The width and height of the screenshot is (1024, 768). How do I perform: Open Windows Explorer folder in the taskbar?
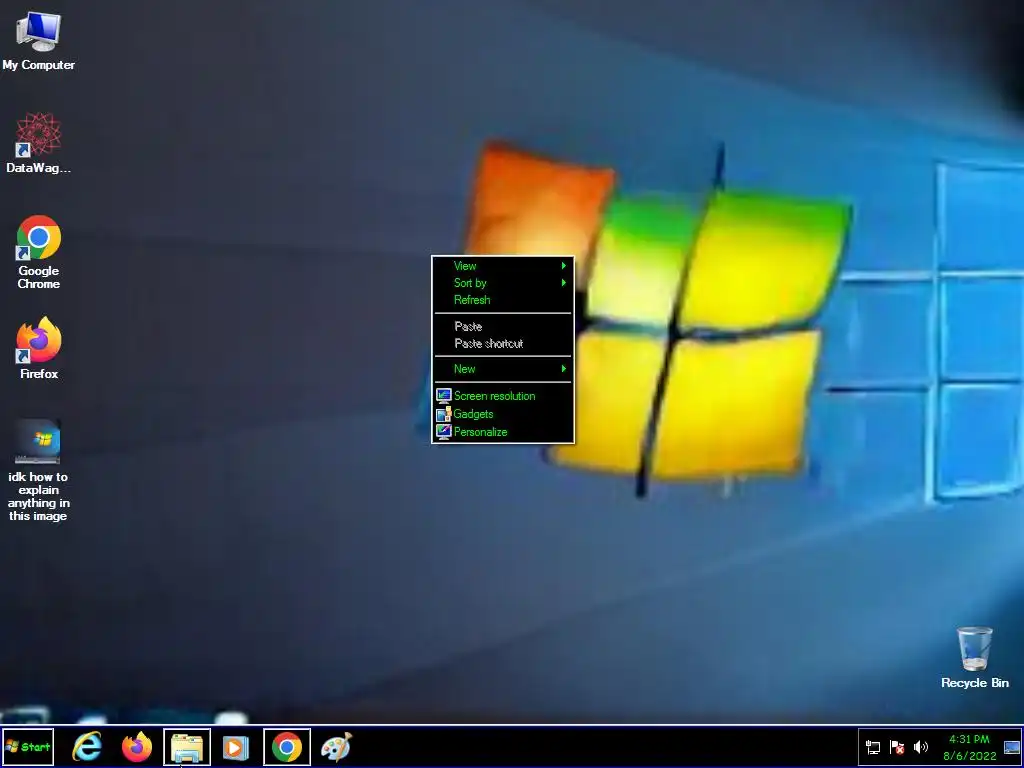point(187,746)
